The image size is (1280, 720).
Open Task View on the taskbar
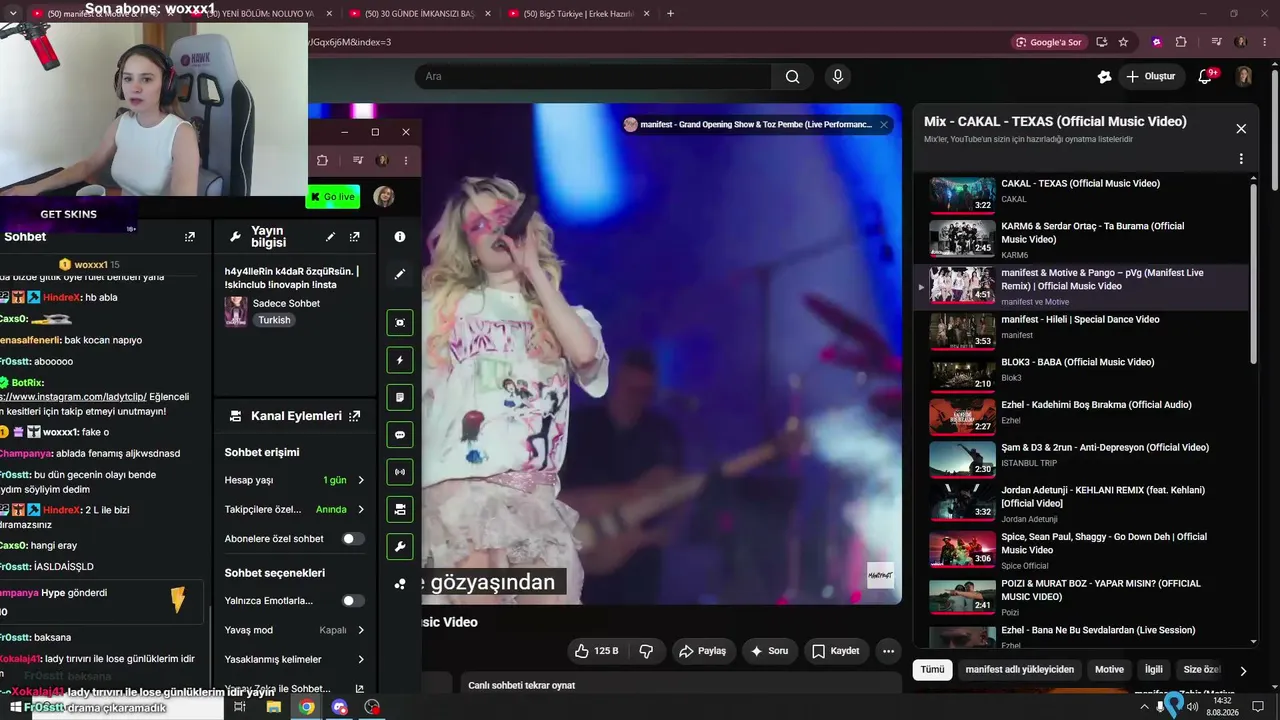click(240, 707)
